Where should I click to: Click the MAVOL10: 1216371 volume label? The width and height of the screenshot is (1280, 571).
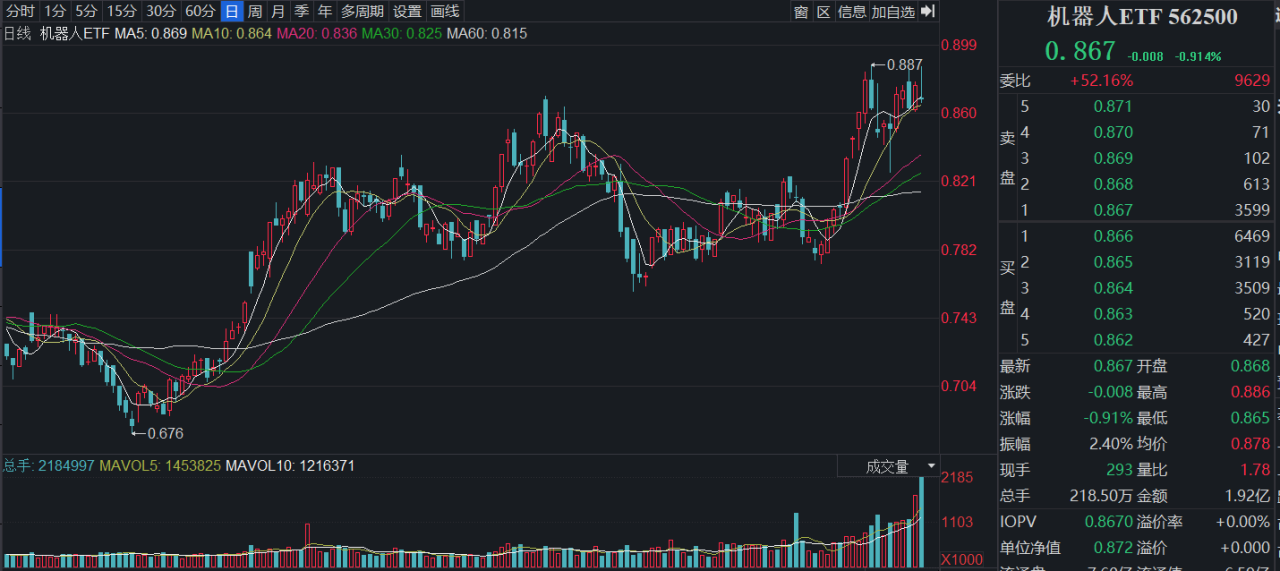(290, 466)
